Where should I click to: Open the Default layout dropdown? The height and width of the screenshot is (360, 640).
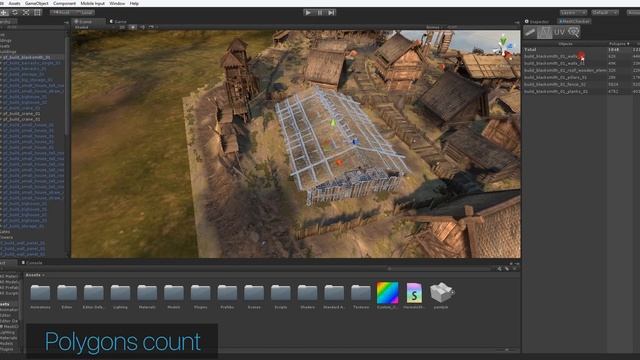[605, 13]
